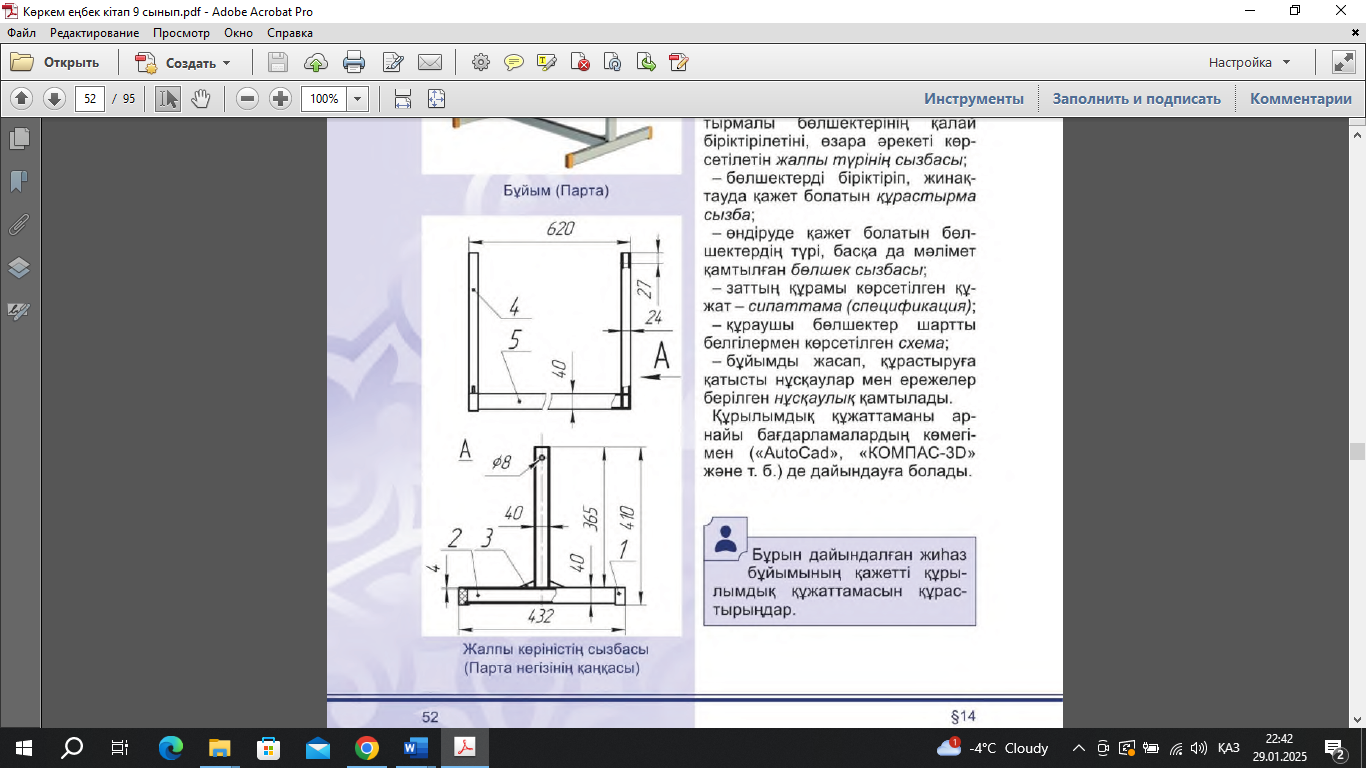Click the Создать PDF button

pyautogui.click(x=183, y=62)
